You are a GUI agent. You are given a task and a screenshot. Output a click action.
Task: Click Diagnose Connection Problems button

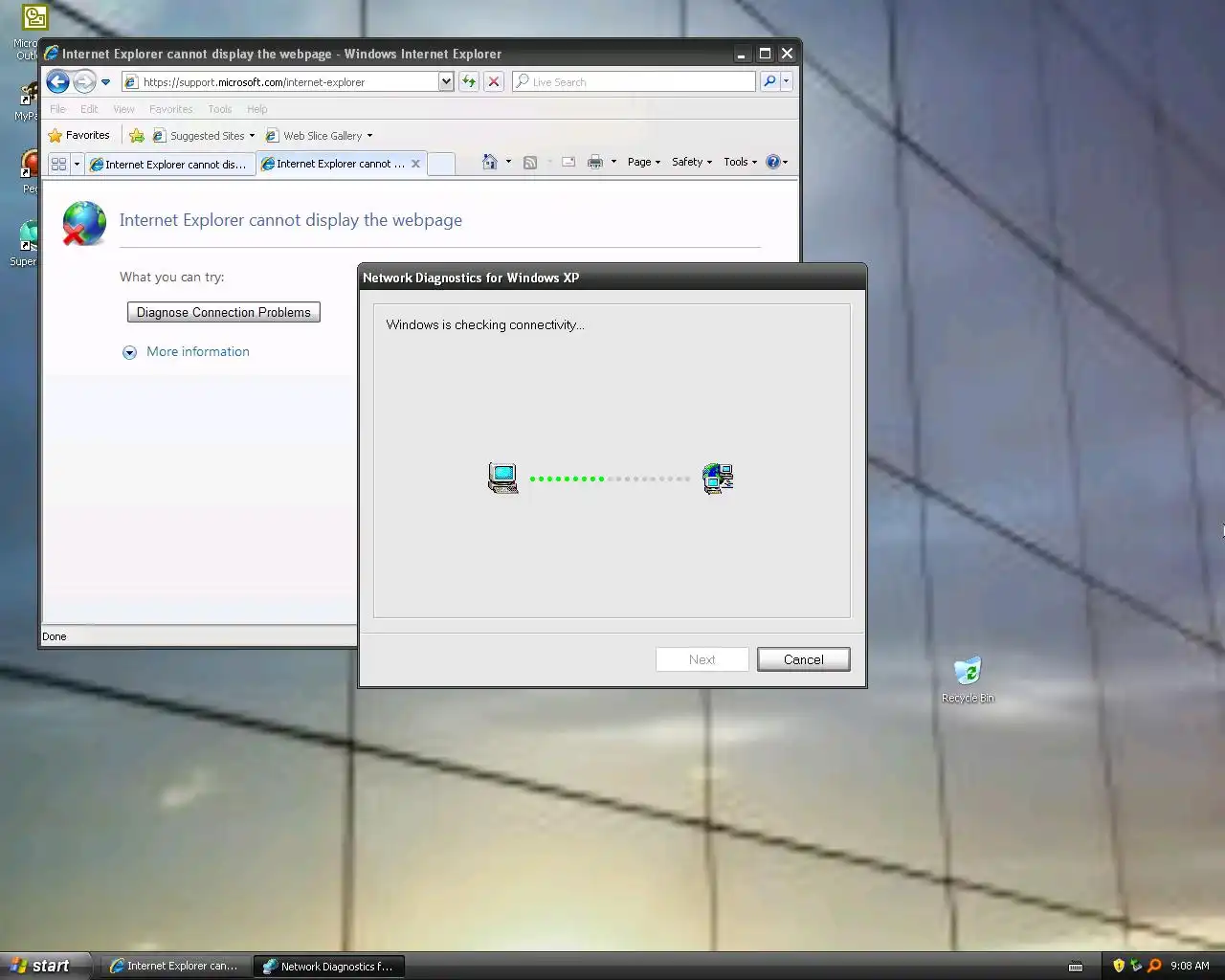point(224,312)
